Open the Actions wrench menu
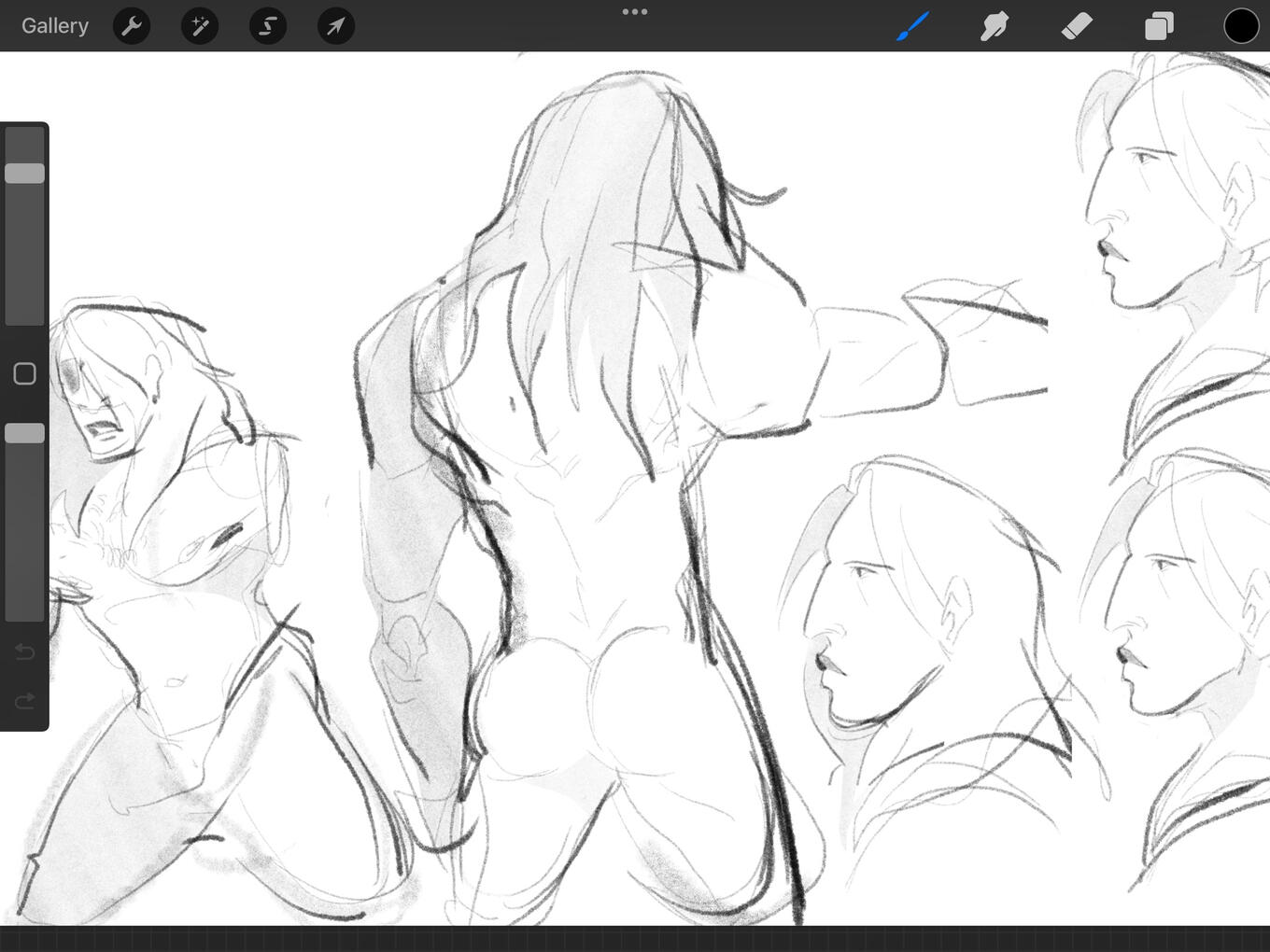The width and height of the screenshot is (1270, 952). (132, 26)
